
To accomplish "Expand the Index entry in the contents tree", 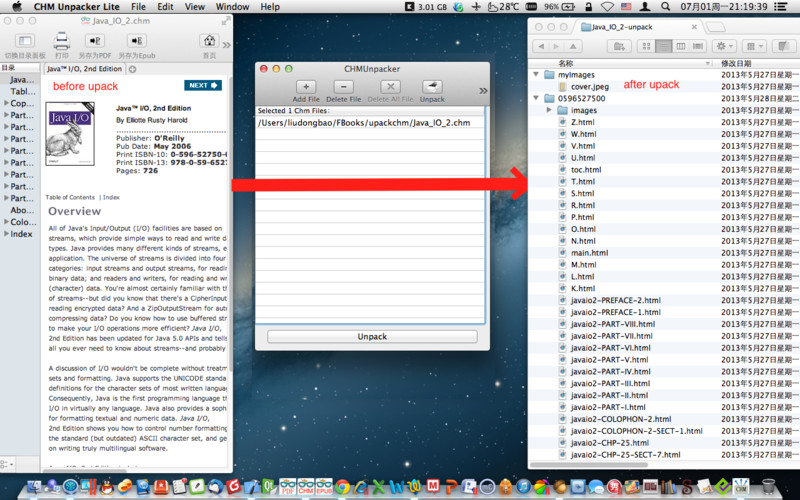I will pyautogui.click(x=6, y=234).
